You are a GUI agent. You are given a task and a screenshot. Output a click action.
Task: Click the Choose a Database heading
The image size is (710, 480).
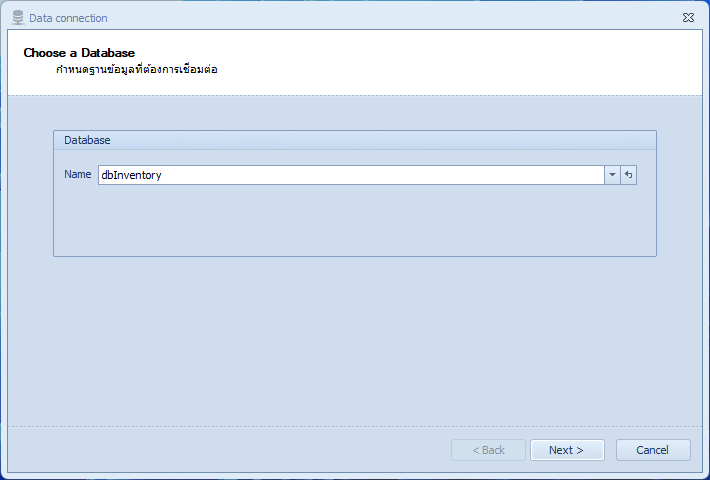pos(79,53)
